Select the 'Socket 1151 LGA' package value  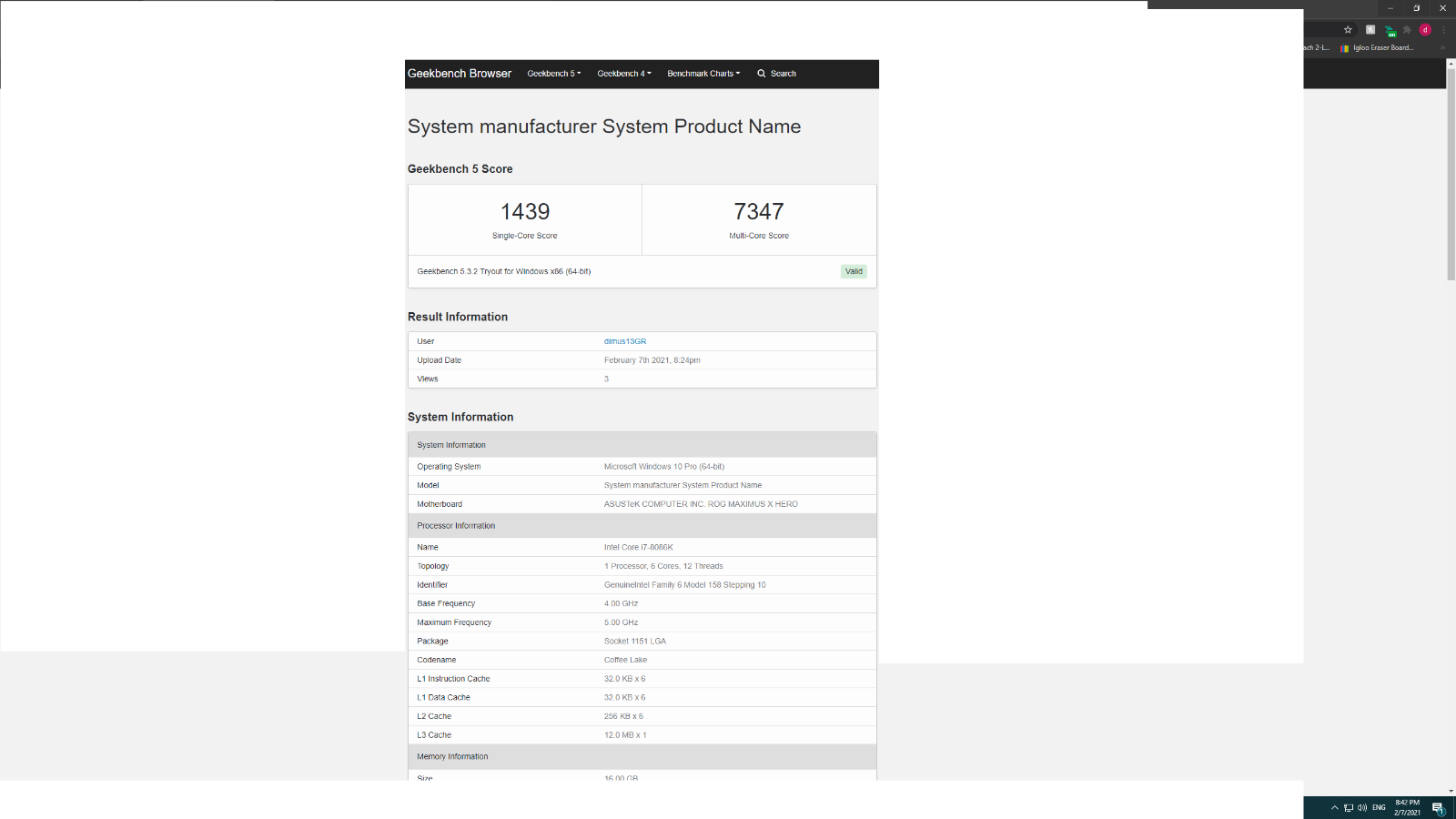coord(635,642)
